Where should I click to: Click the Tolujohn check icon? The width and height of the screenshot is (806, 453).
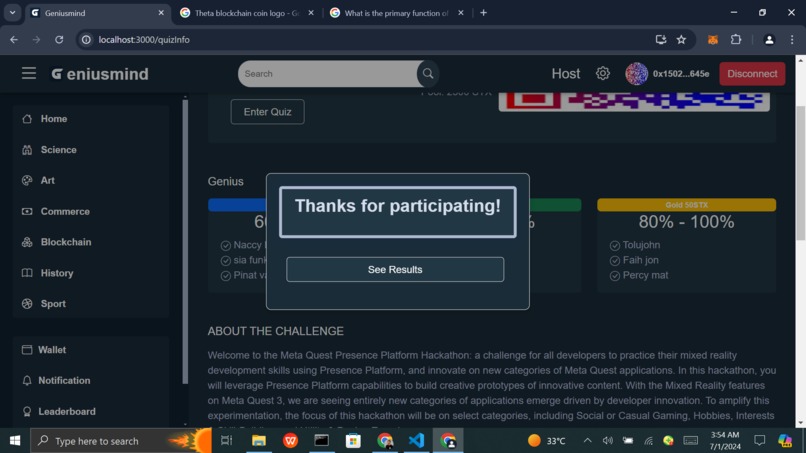[615, 246]
